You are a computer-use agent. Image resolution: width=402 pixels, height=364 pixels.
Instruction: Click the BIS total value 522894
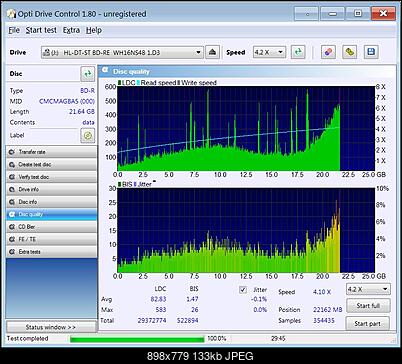(188, 320)
